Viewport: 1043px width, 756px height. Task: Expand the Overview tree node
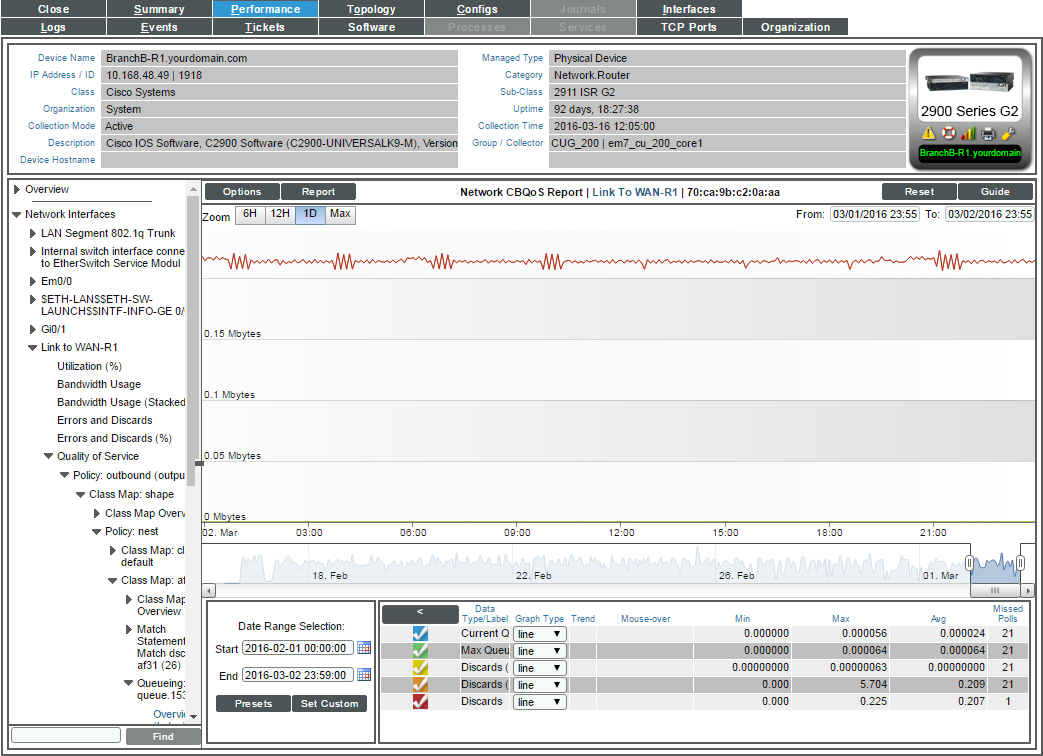pos(17,189)
